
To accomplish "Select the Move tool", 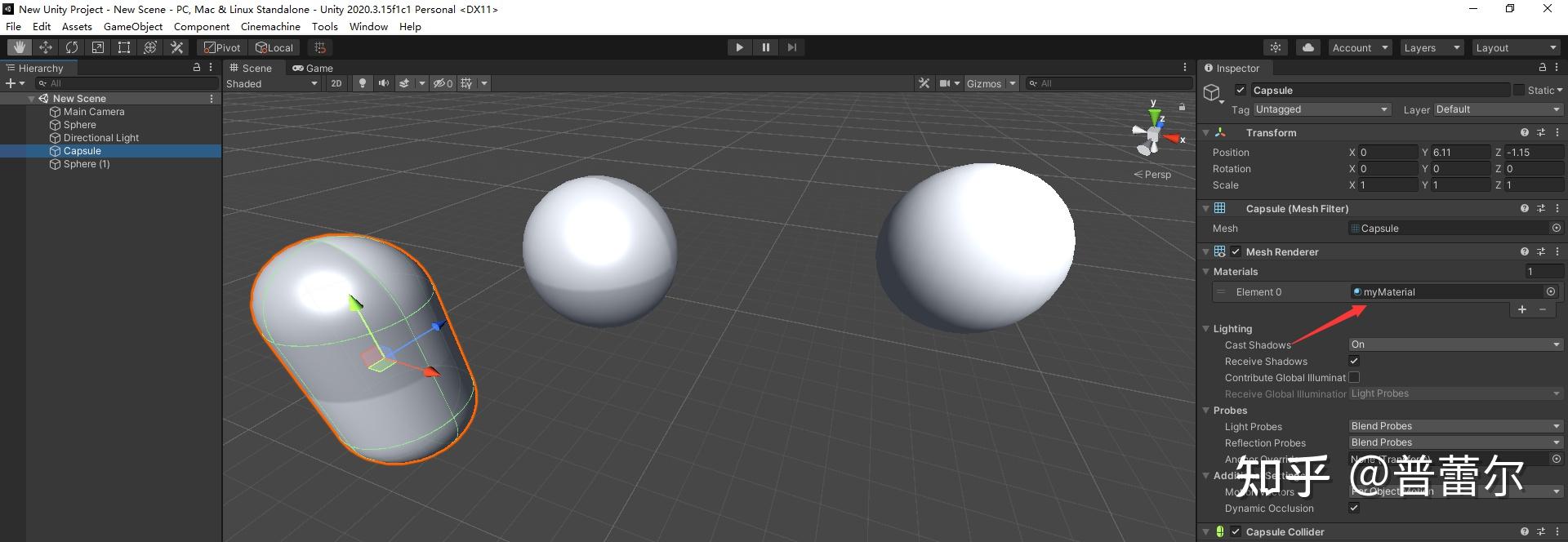I will click(x=46, y=47).
